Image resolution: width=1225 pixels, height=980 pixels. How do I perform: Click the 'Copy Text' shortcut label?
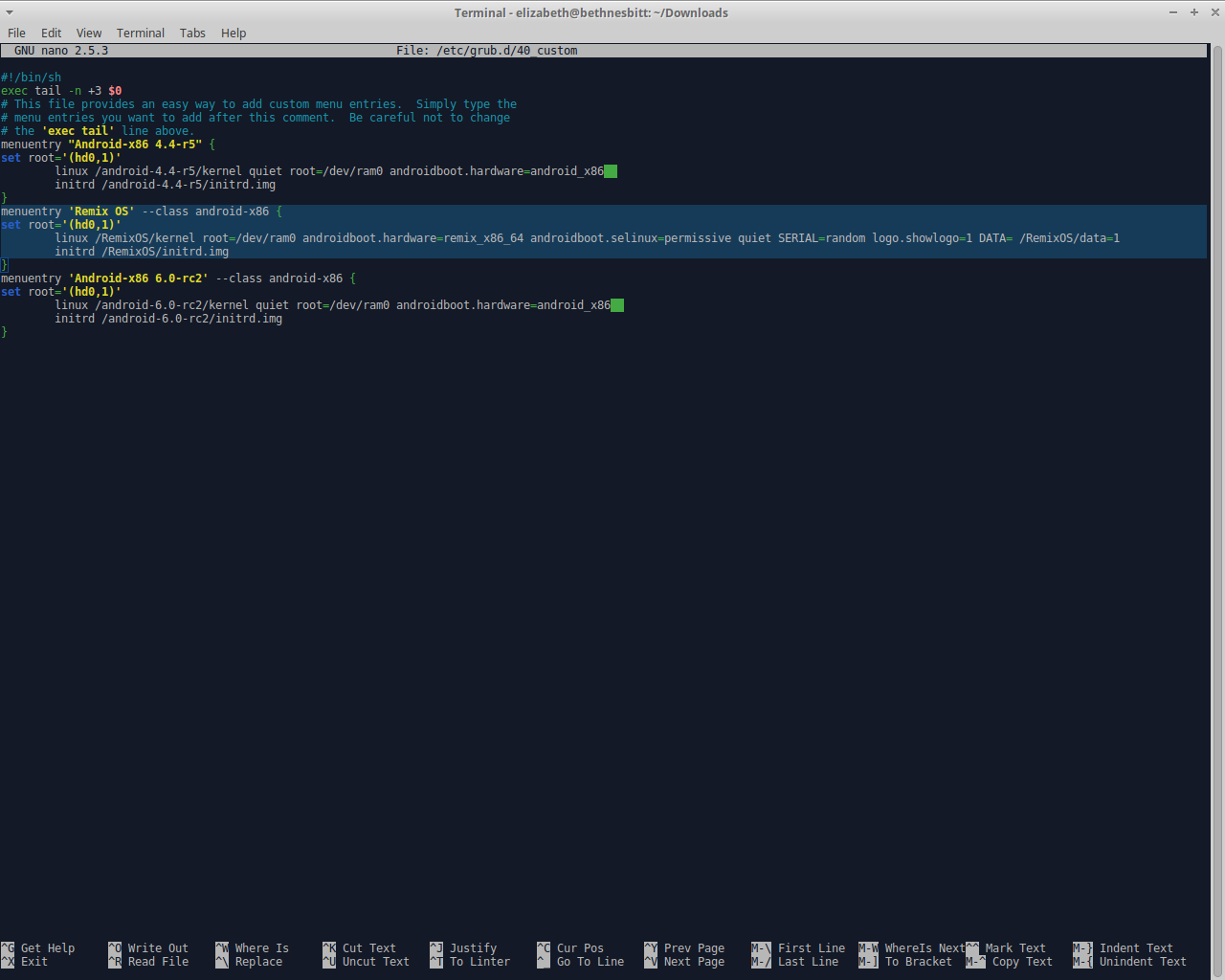point(1022,962)
